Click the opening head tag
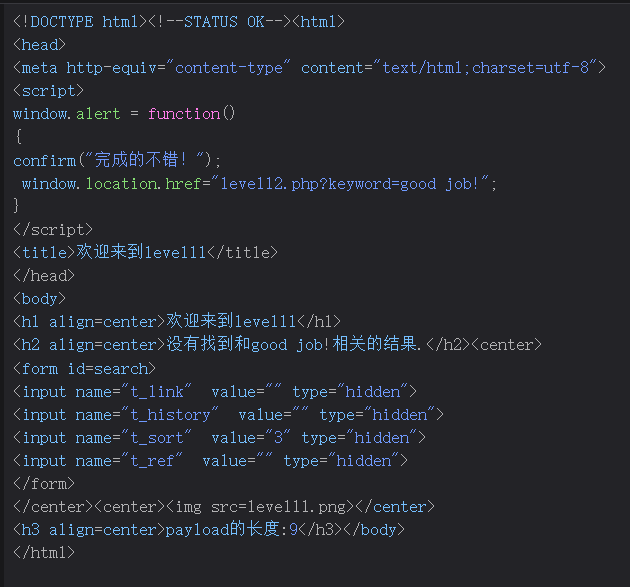The height and width of the screenshot is (587, 630). [39, 44]
